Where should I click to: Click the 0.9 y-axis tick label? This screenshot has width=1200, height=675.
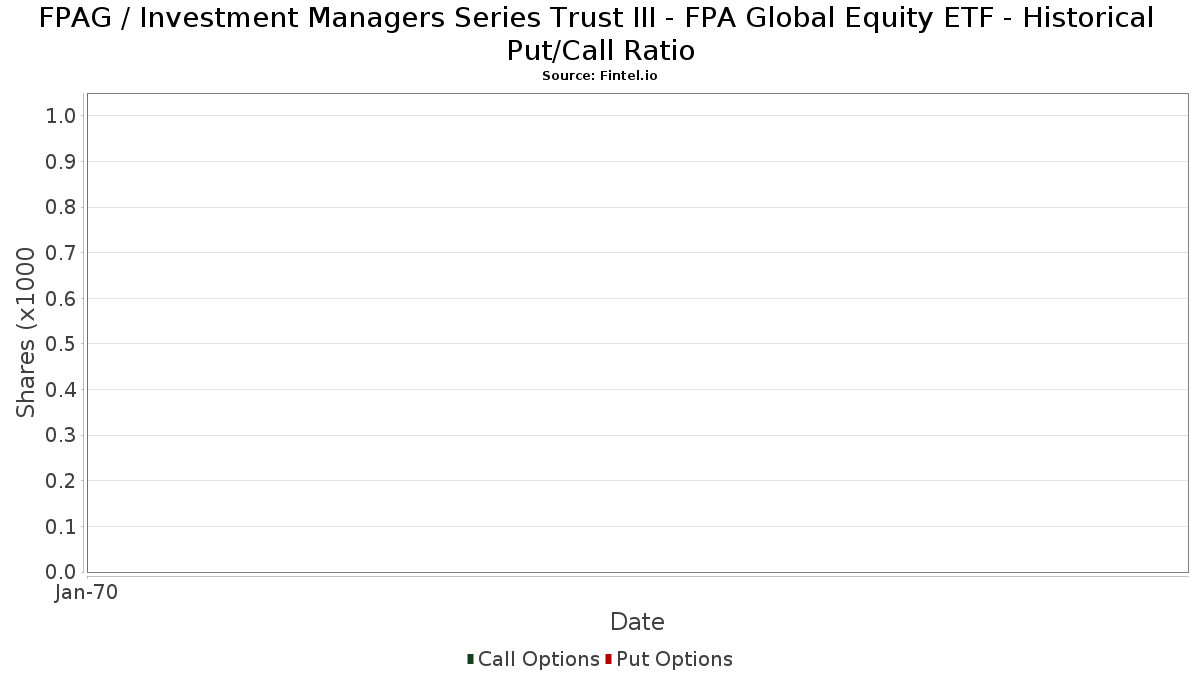click(61, 162)
